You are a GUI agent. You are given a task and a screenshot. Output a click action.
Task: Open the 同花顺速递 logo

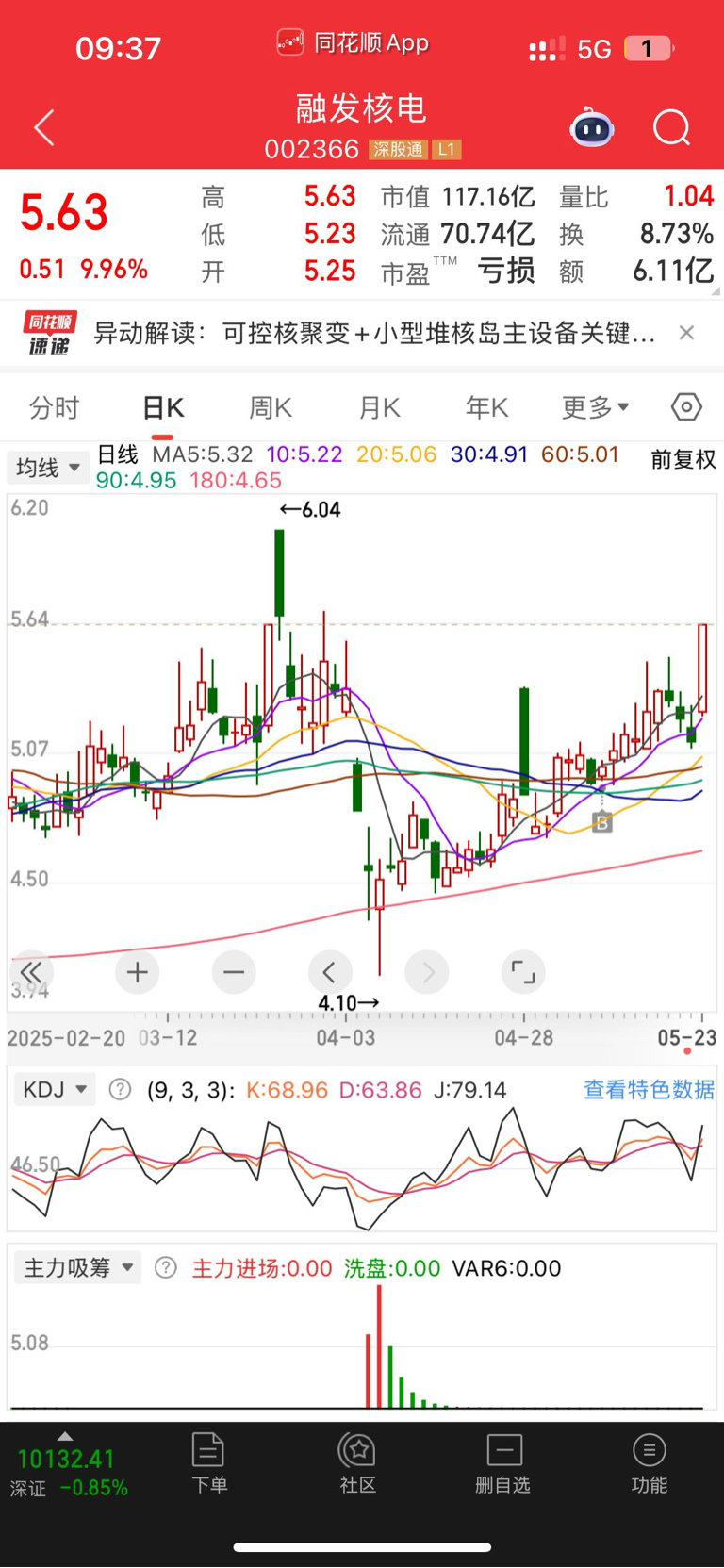click(x=48, y=333)
